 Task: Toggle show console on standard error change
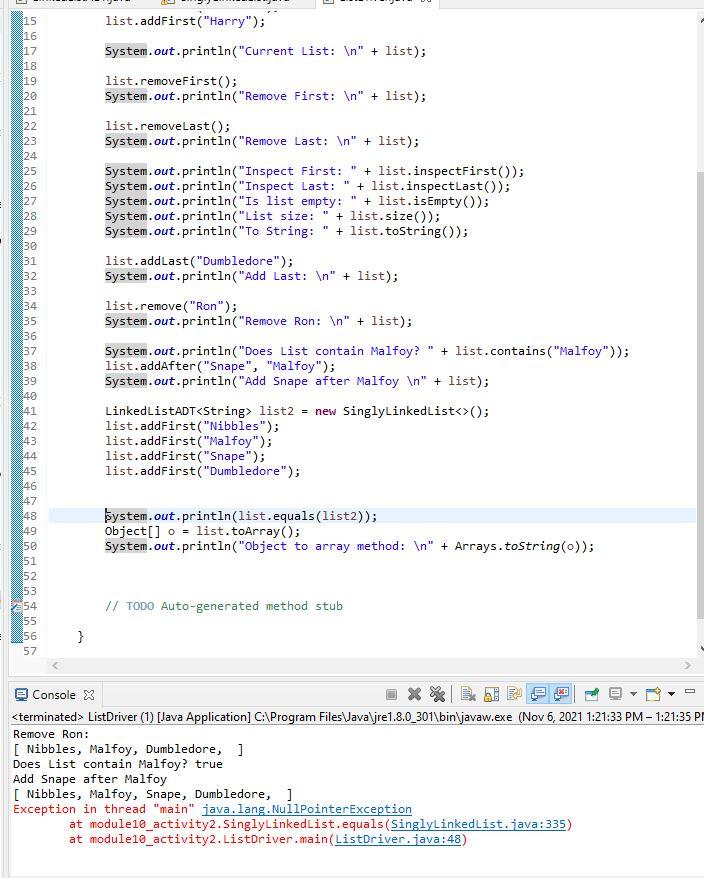tap(561, 694)
